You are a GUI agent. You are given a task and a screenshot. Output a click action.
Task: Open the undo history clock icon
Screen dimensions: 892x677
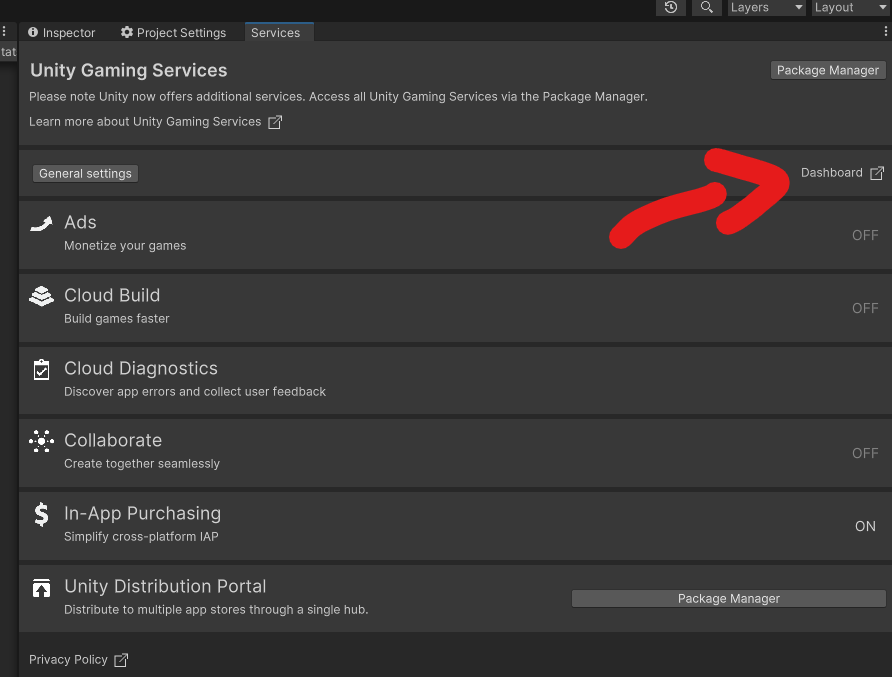point(671,7)
